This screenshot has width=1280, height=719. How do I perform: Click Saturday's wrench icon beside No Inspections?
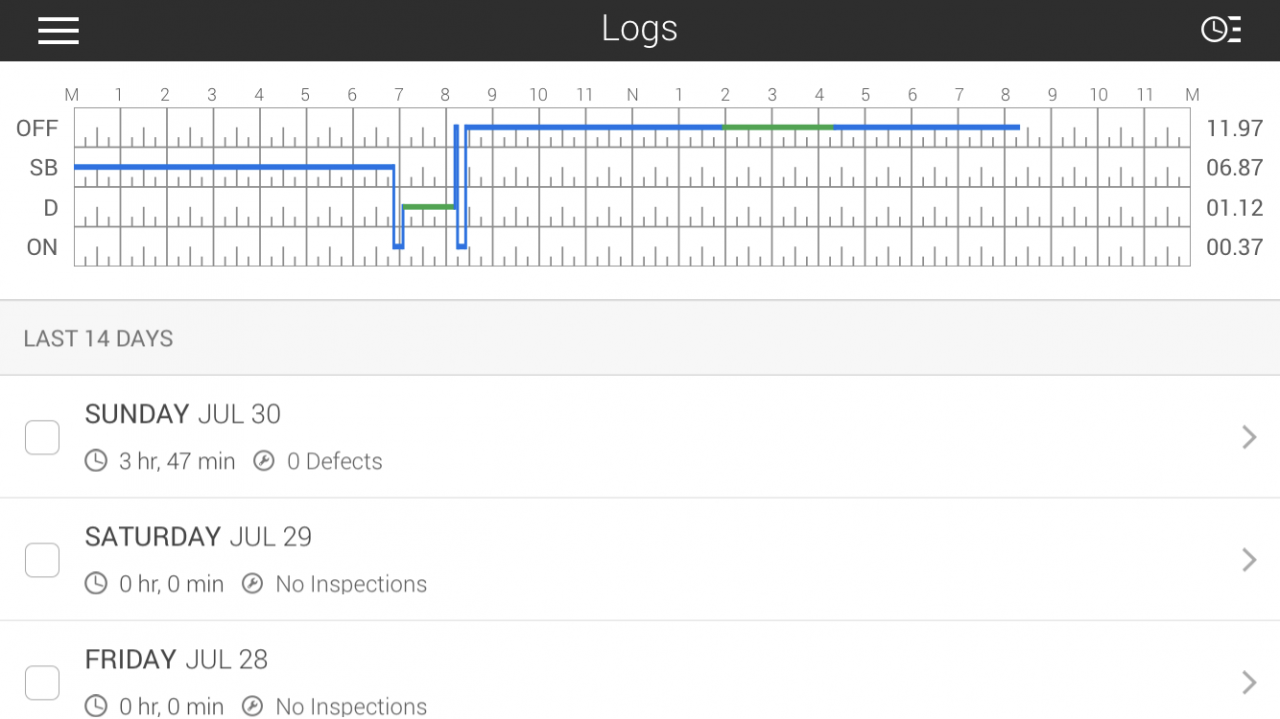tap(253, 584)
